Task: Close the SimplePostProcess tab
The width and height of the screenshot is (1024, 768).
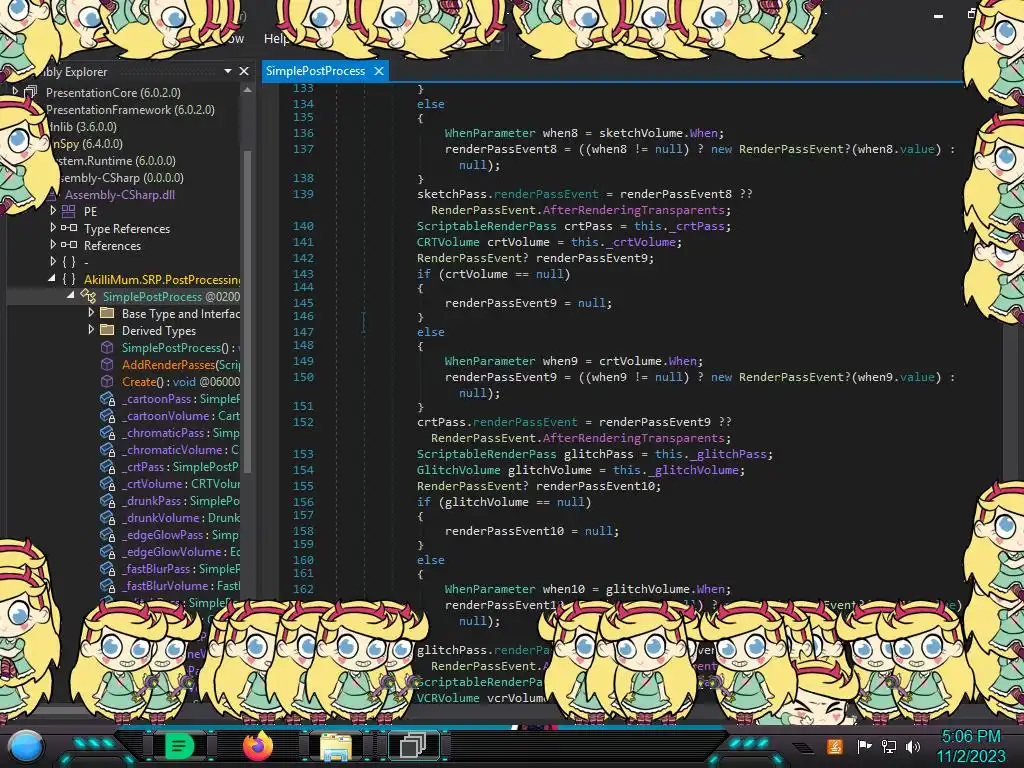Action: [379, 71]
